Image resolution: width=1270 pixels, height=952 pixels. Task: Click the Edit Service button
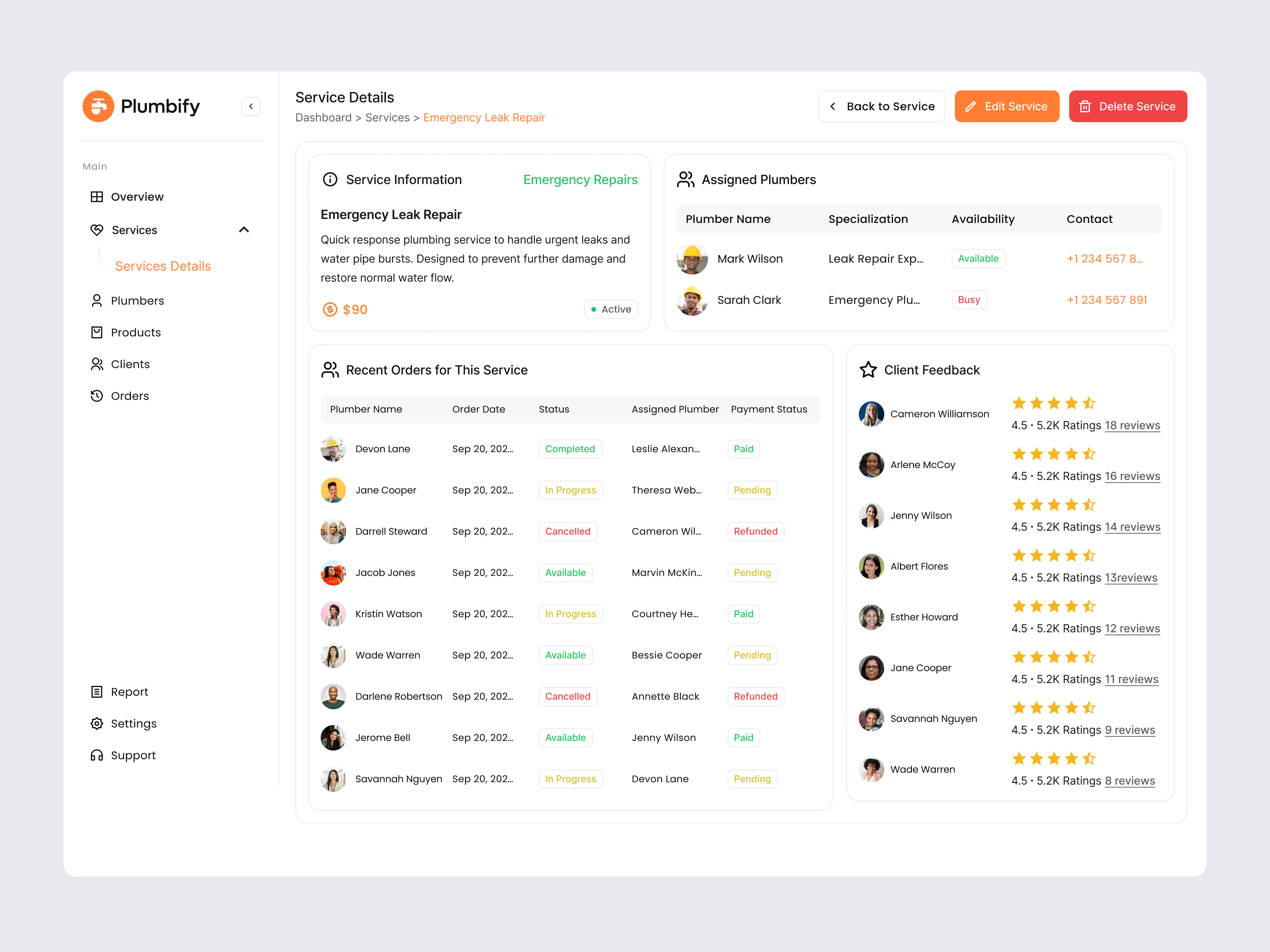1006,106
